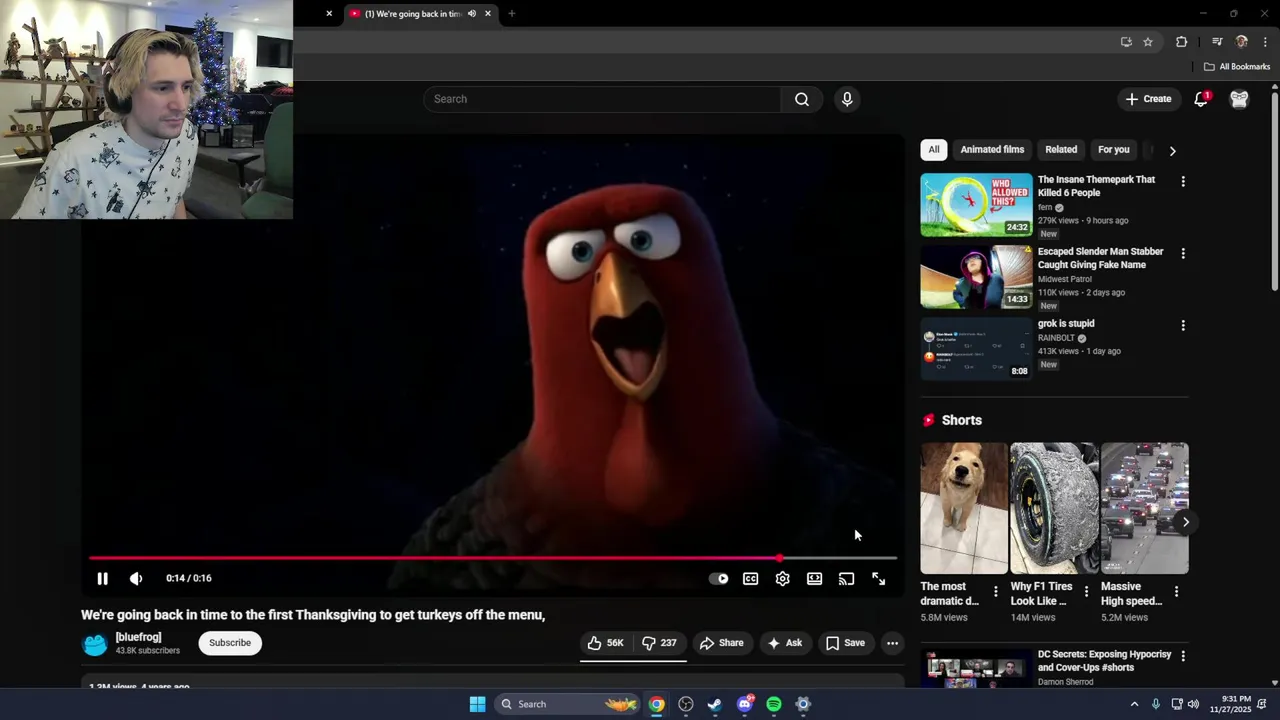Image resolution: width=1280 pixels, height=720 pixels.
Task: Open Escaped Slender Man Stabber video thumbnail
Action: (x=976, y=277)
